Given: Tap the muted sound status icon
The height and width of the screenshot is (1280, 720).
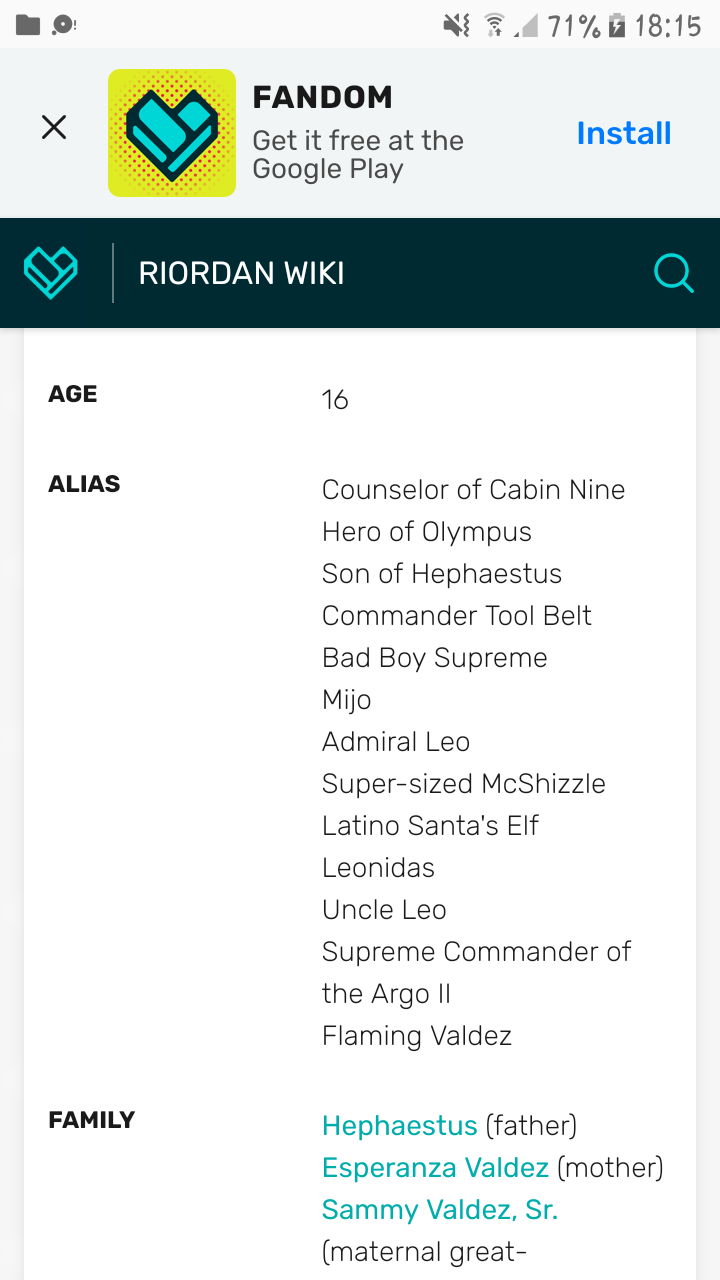Looking at the screenshot, I should [456, 25].
